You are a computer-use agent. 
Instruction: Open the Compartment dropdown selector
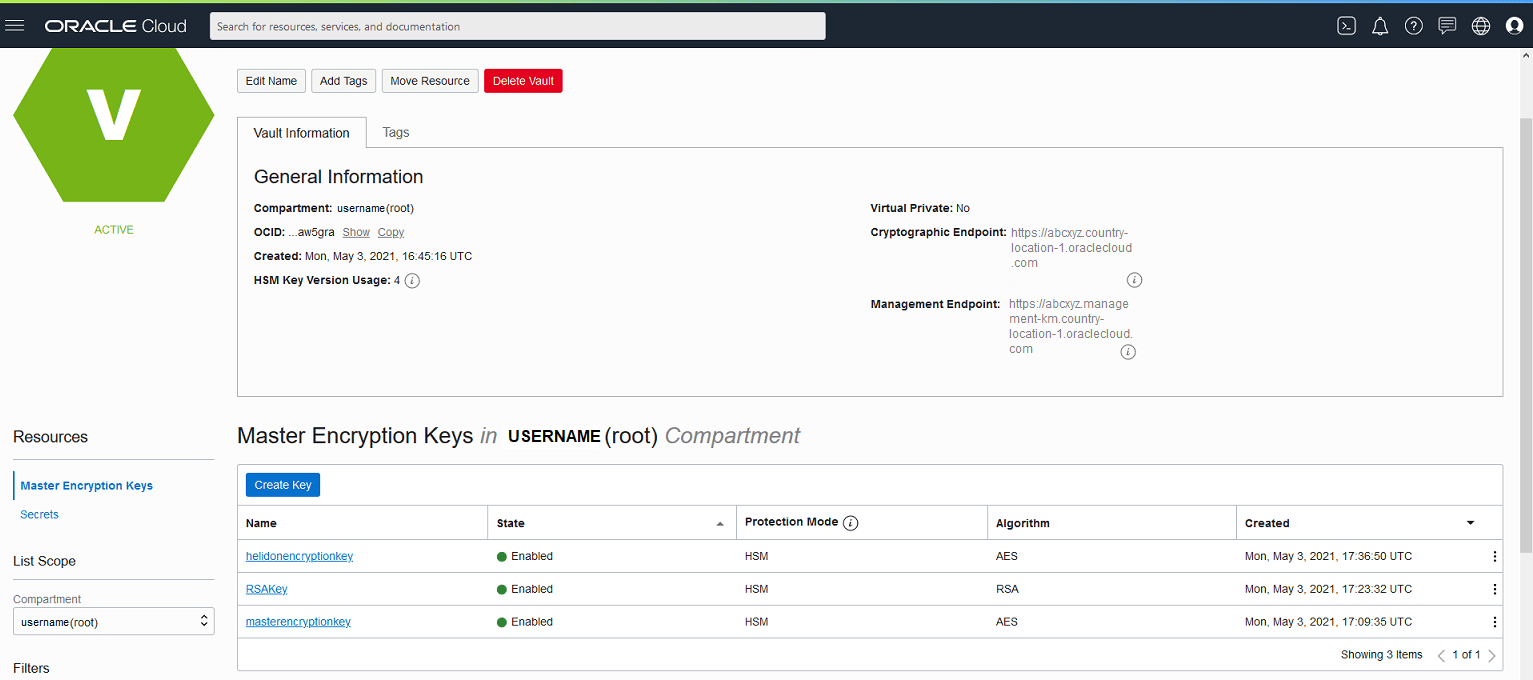113,622
